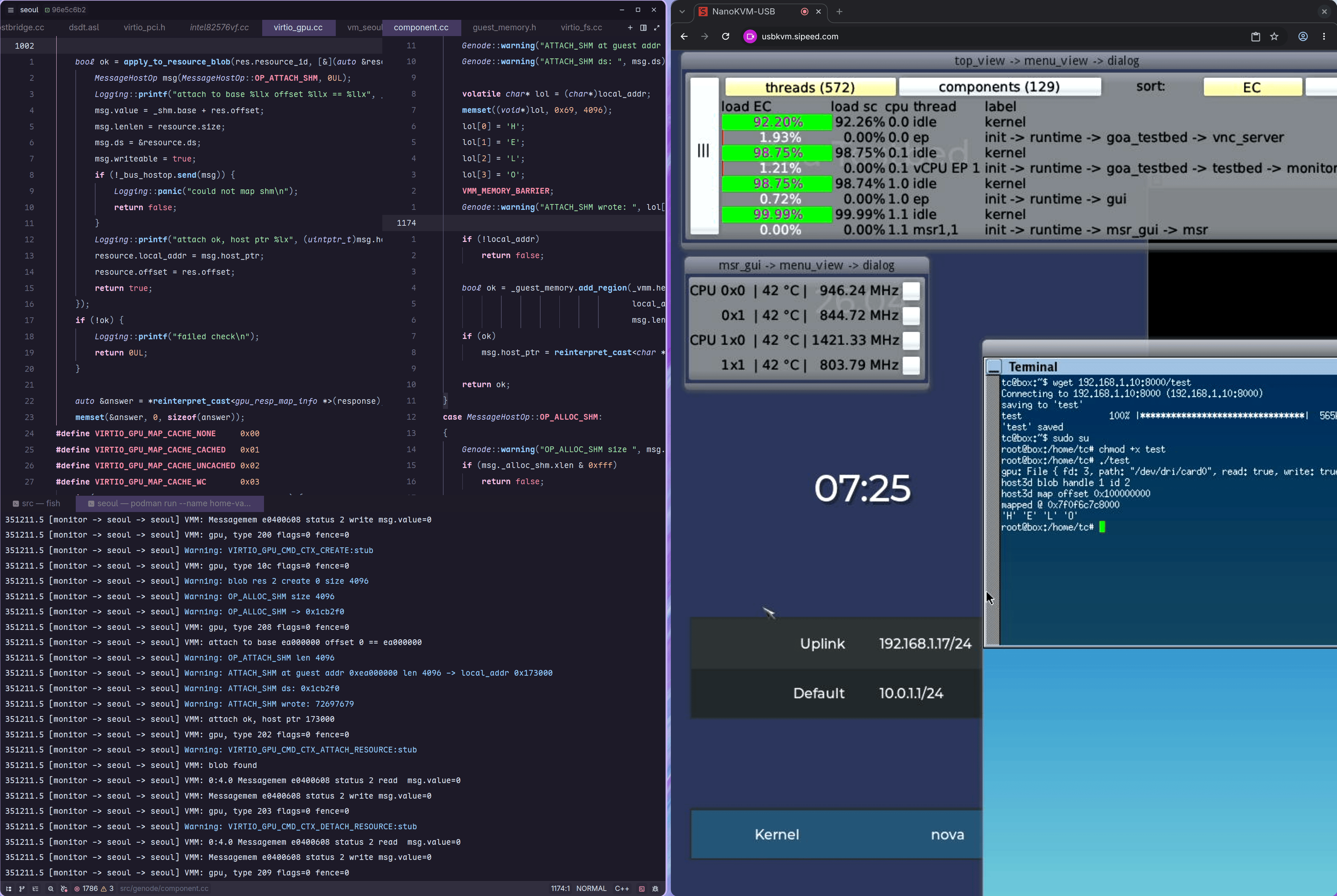The width and height of the screenshot is (1337, 896).
Task: Switch to the dsdt.asl tab
Action: tap(84, 27)
